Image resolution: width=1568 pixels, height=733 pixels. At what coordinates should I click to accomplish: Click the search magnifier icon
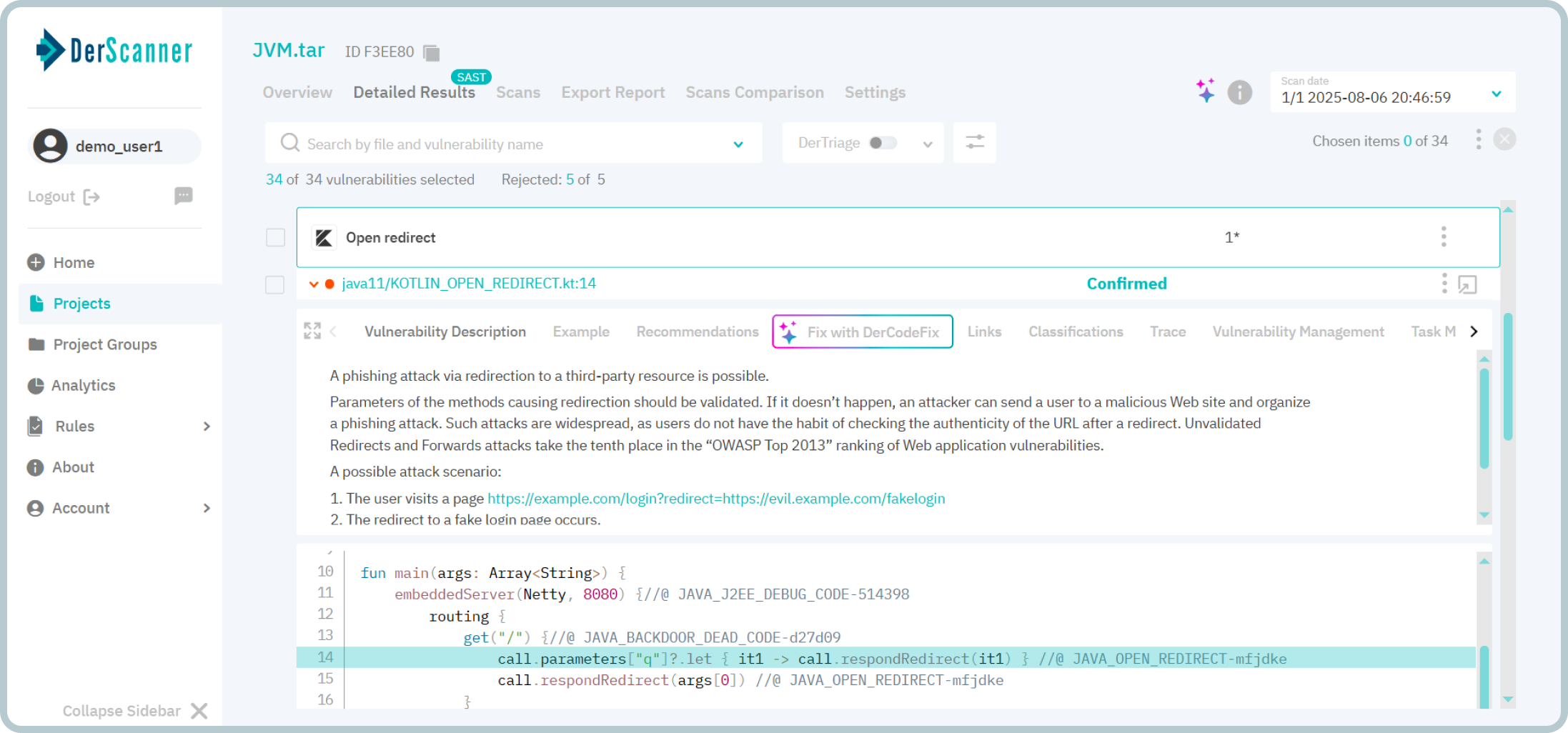289,143
